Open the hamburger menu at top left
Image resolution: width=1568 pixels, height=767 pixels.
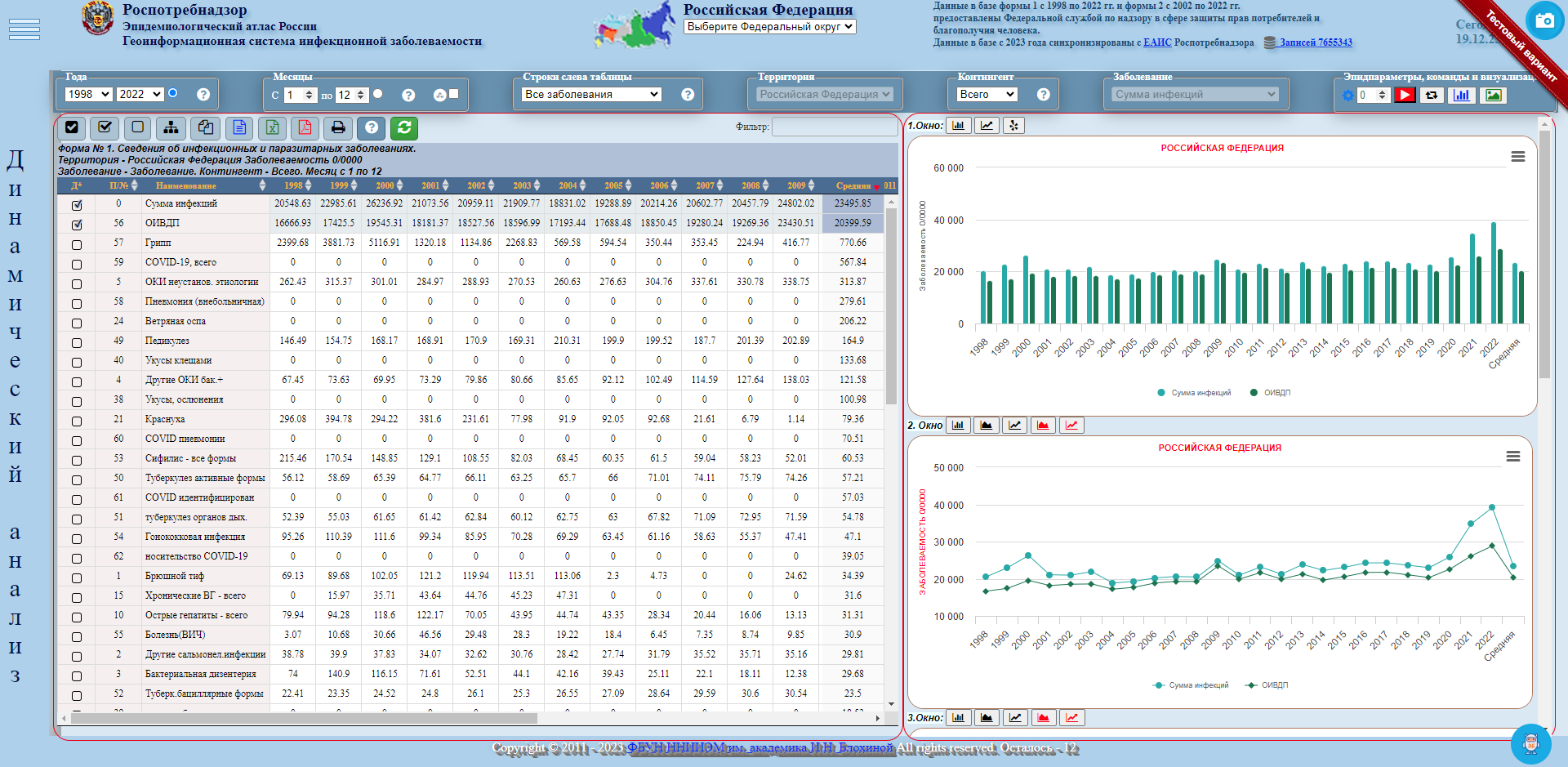point(24,29)
